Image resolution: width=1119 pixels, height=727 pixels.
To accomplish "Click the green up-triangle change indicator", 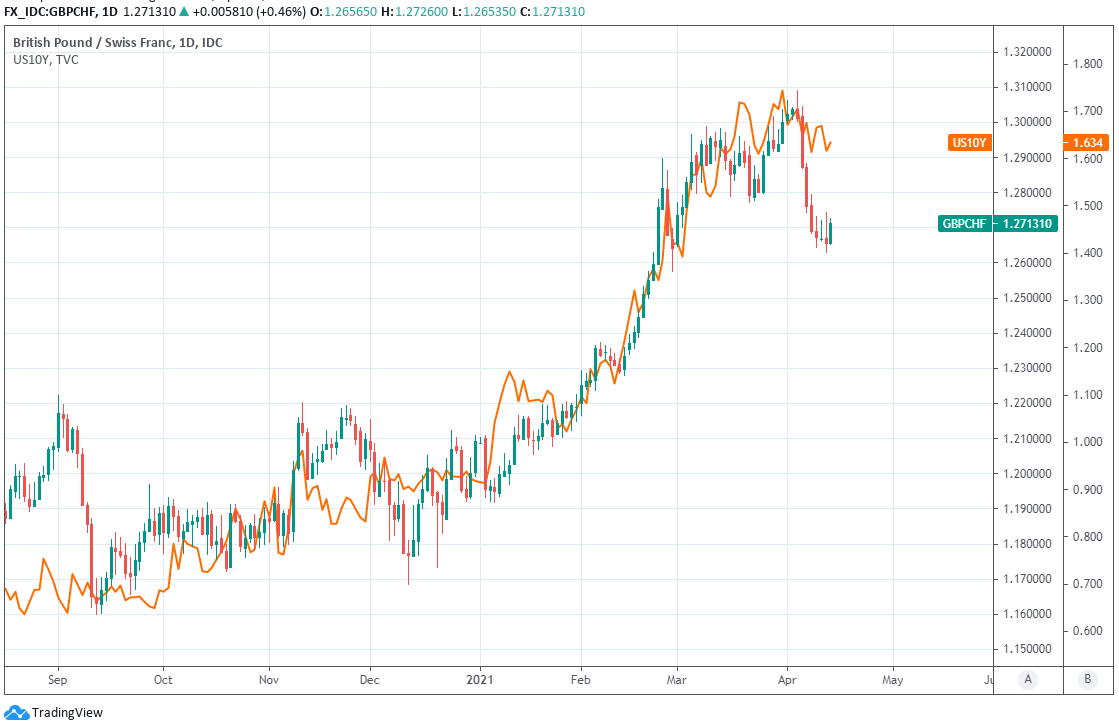I will pos(183,12).
